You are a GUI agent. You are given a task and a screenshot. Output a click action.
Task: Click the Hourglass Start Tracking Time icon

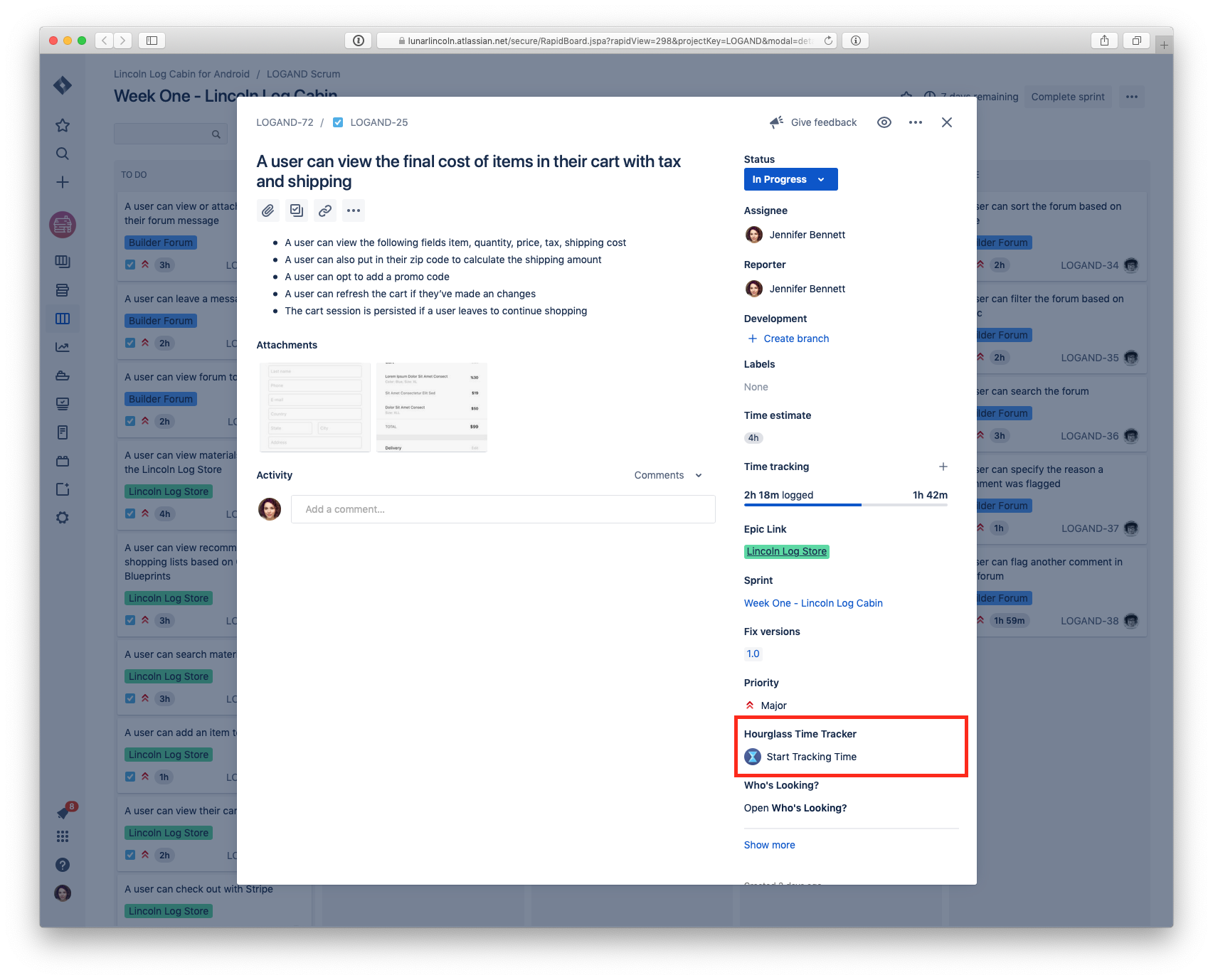(753, 757)
